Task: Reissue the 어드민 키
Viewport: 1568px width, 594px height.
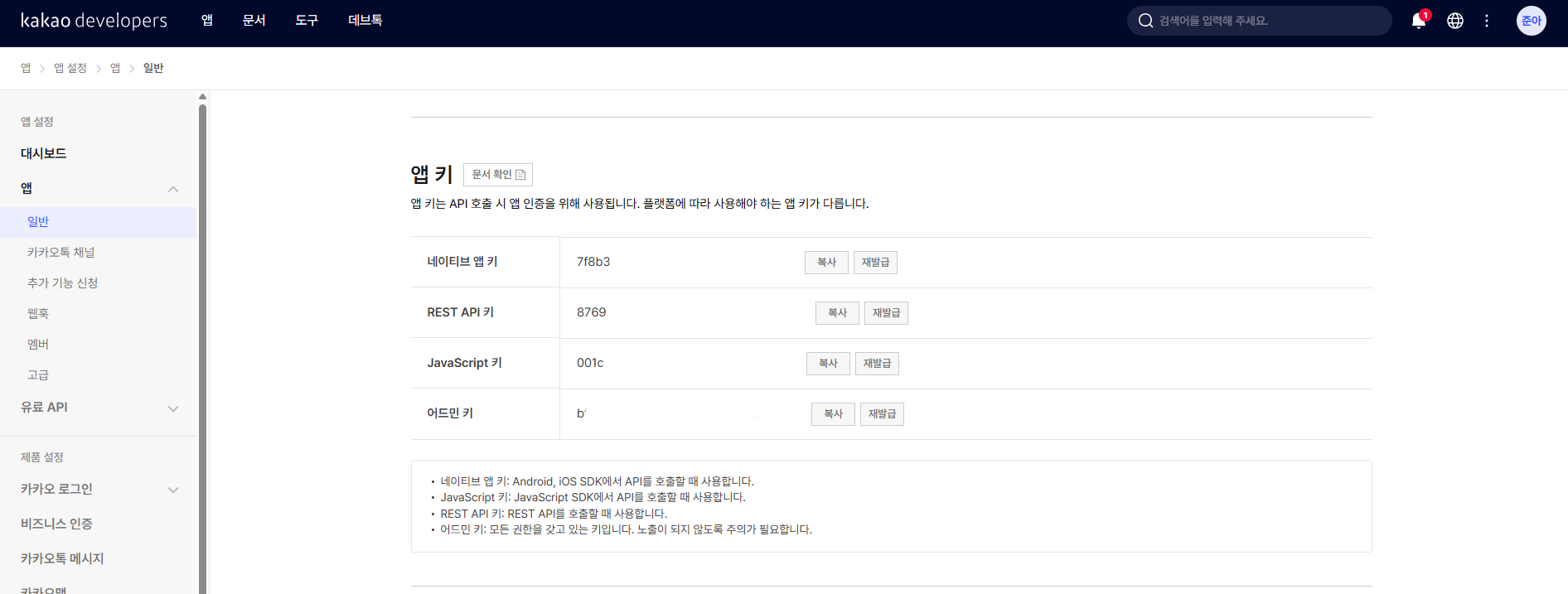Action: (x=882, y=414)
